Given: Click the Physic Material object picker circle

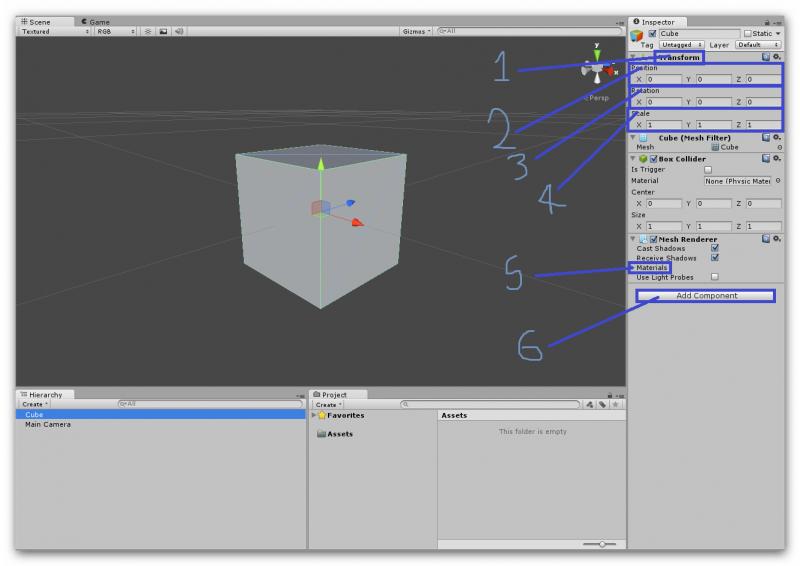Looking at the screenshot, I should (x=778, y=181).
